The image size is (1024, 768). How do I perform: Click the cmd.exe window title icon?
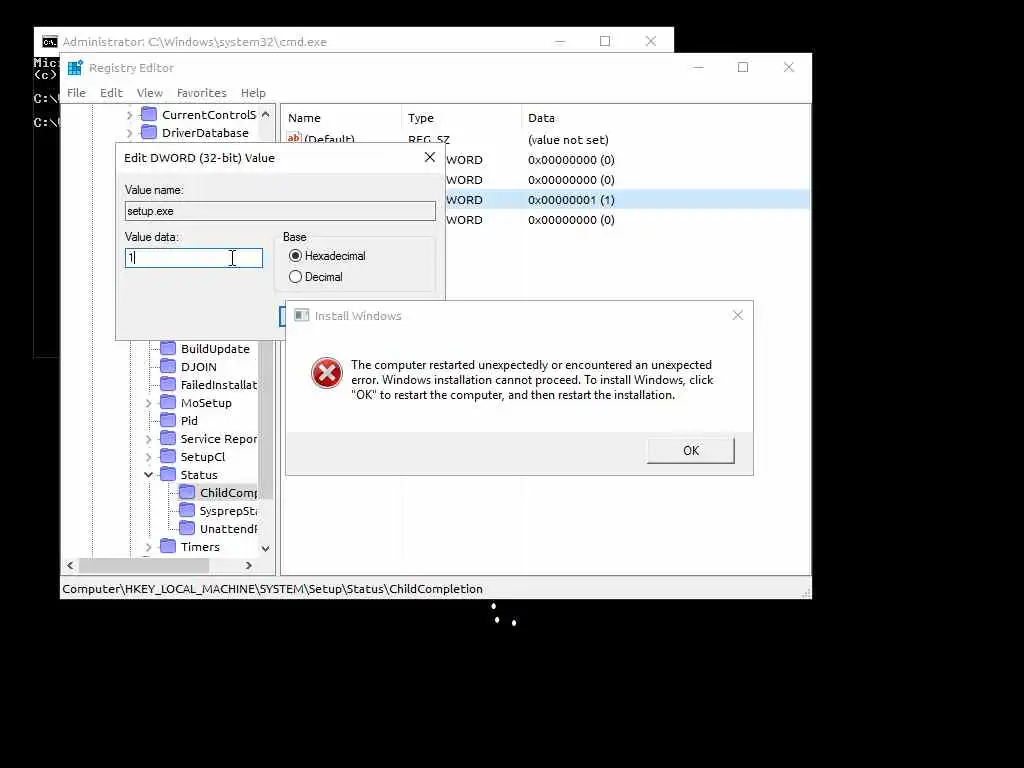pos(50,42)
